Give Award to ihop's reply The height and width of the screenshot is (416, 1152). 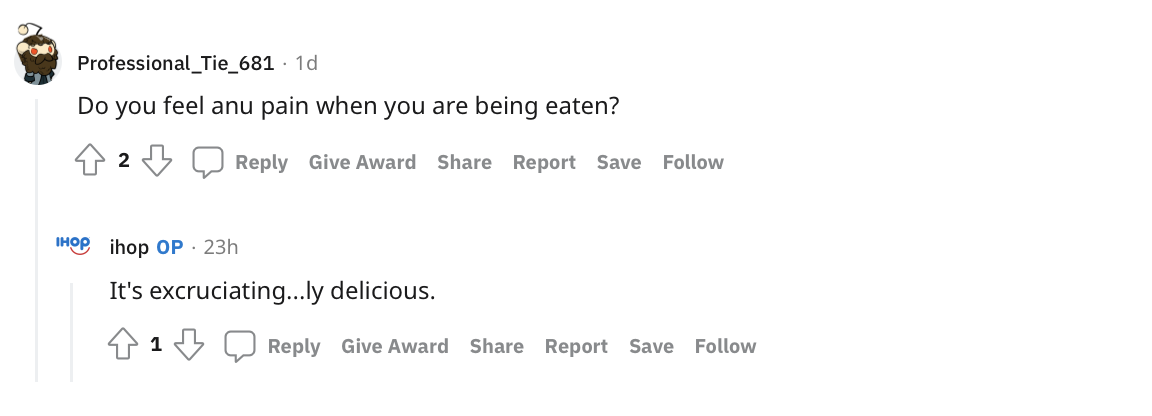pos(394,346)
